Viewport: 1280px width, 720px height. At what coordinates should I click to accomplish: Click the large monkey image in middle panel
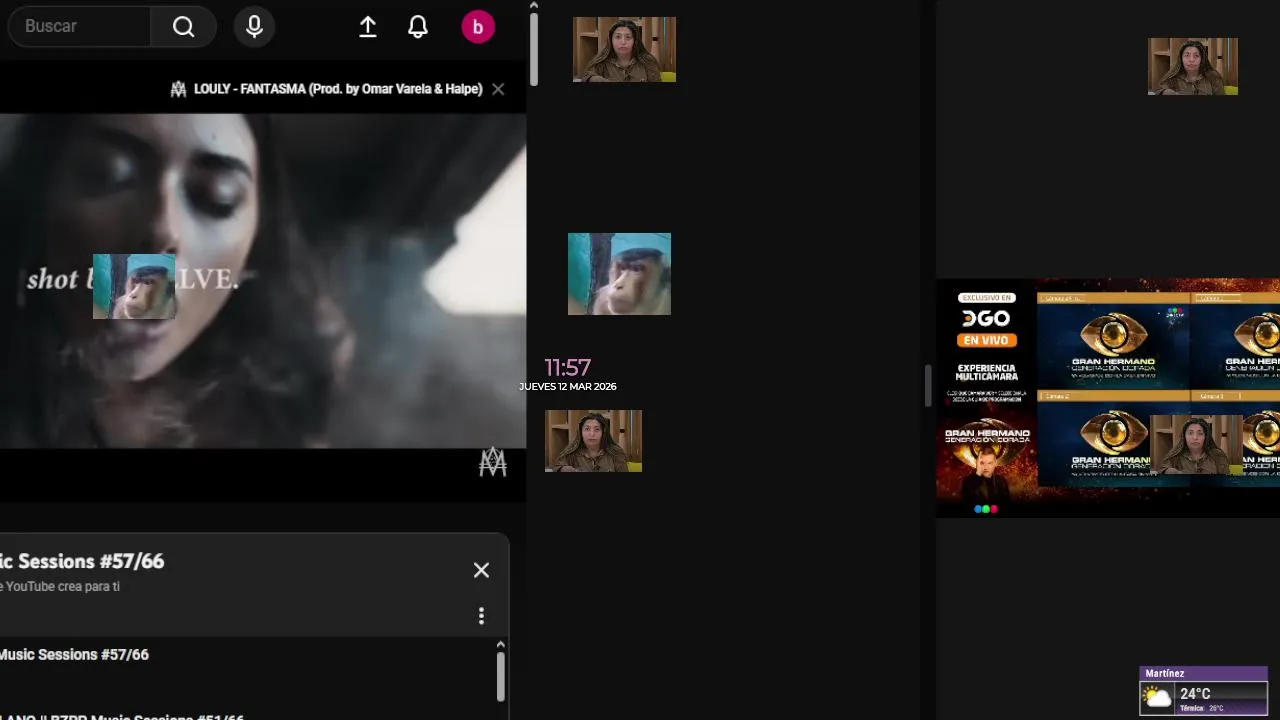619,274
